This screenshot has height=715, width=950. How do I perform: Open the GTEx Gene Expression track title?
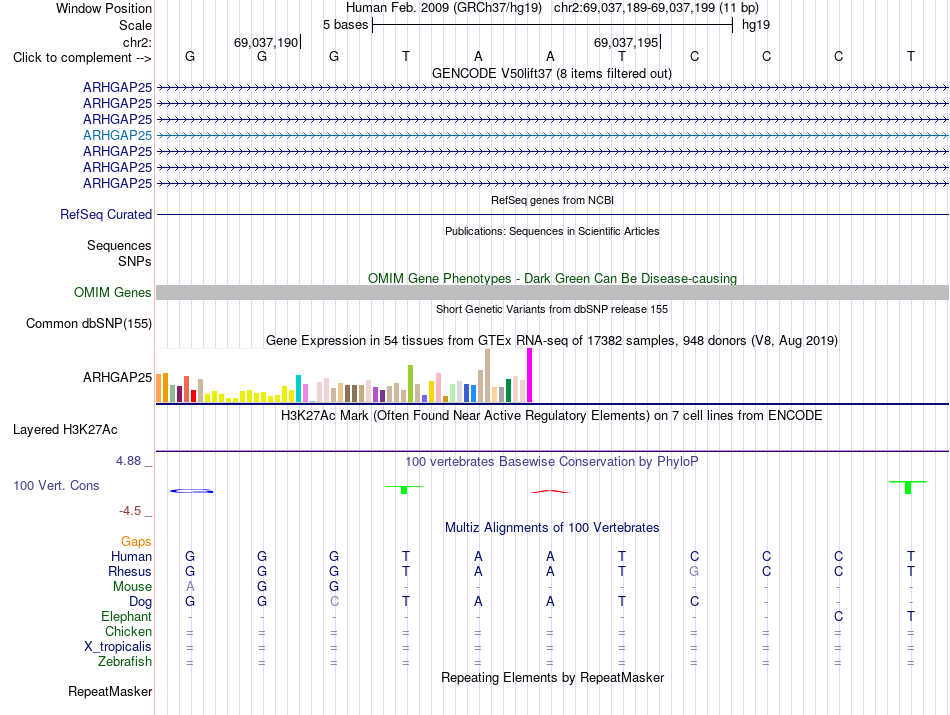(552, 341)
